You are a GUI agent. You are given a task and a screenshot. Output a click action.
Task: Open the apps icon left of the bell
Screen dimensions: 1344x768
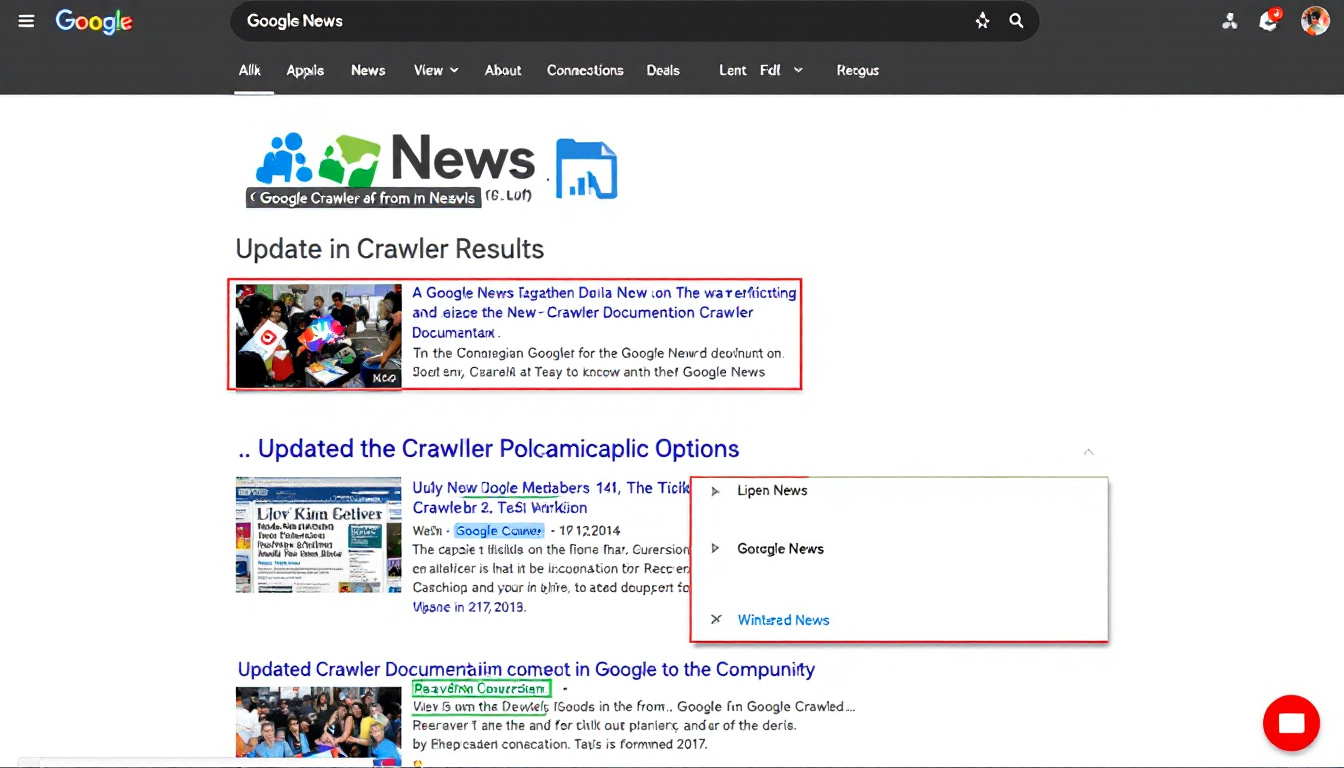(x=1230, y=21)
